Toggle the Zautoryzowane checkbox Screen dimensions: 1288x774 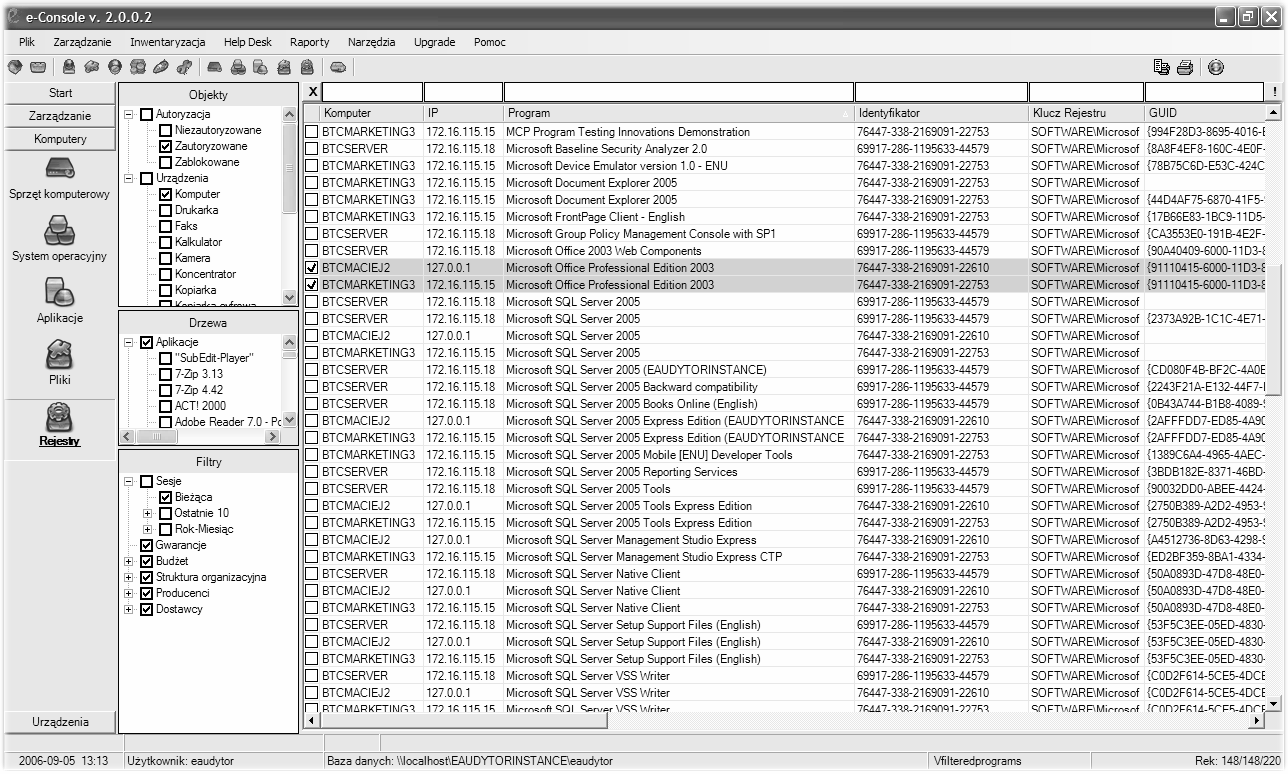(x=166, y=146)
